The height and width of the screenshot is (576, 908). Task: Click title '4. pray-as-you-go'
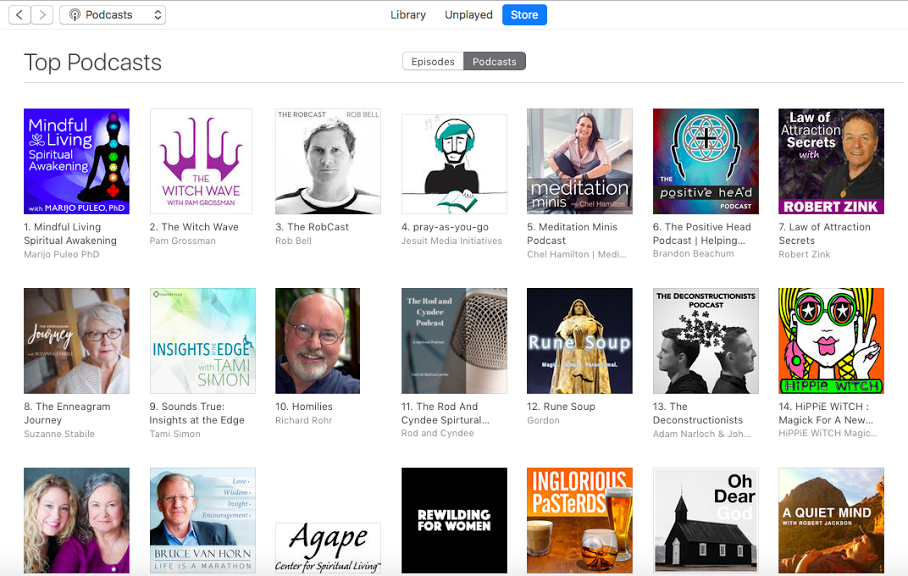445,227
